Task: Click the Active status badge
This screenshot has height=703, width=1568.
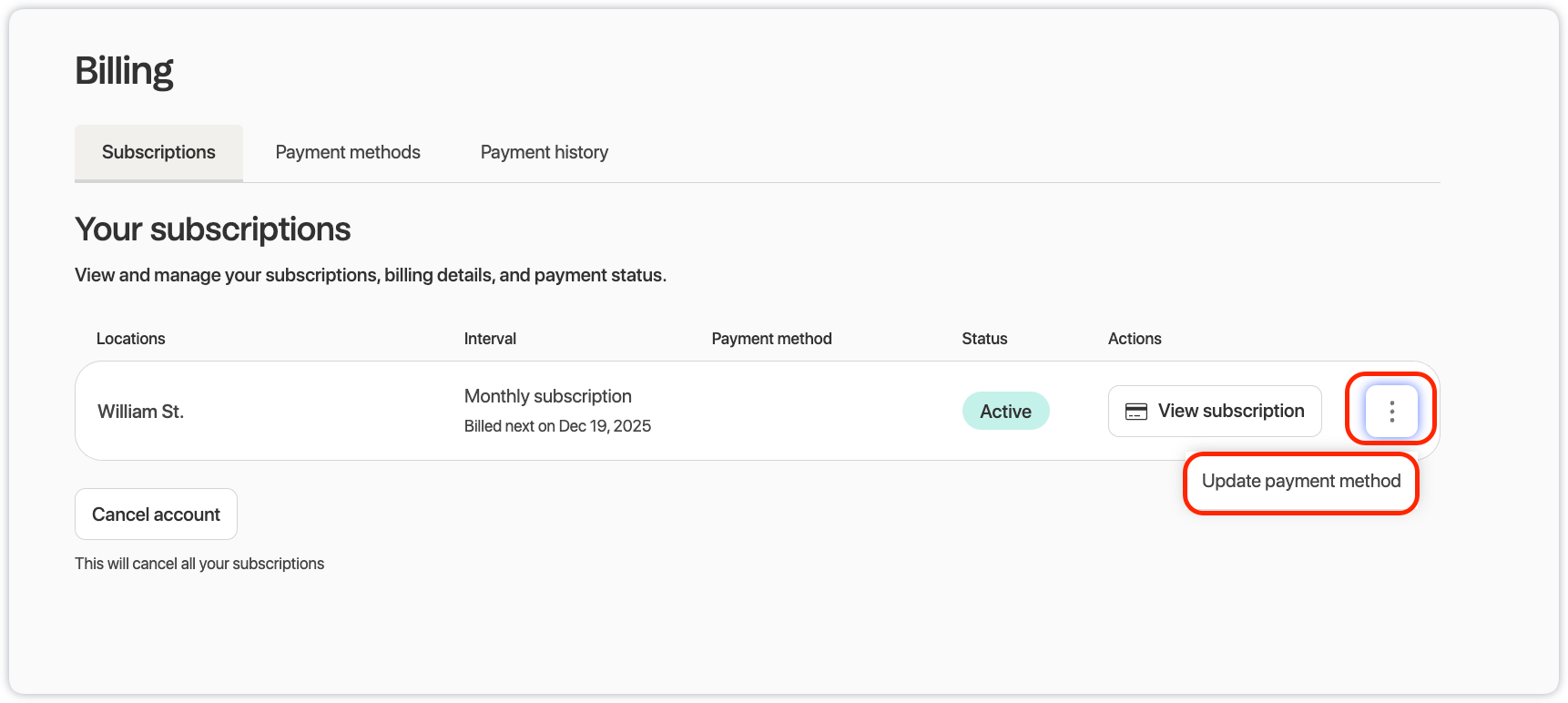Action: tap(1005, 412)
